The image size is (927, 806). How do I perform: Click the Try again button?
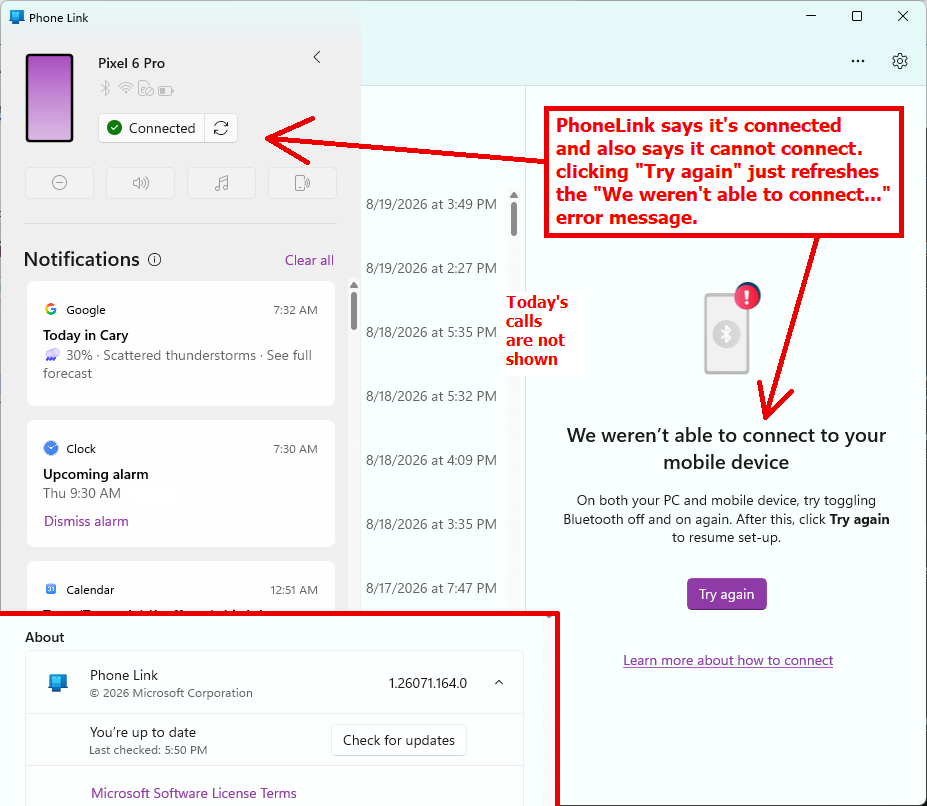pyautogui.click(x=726, y=594)
